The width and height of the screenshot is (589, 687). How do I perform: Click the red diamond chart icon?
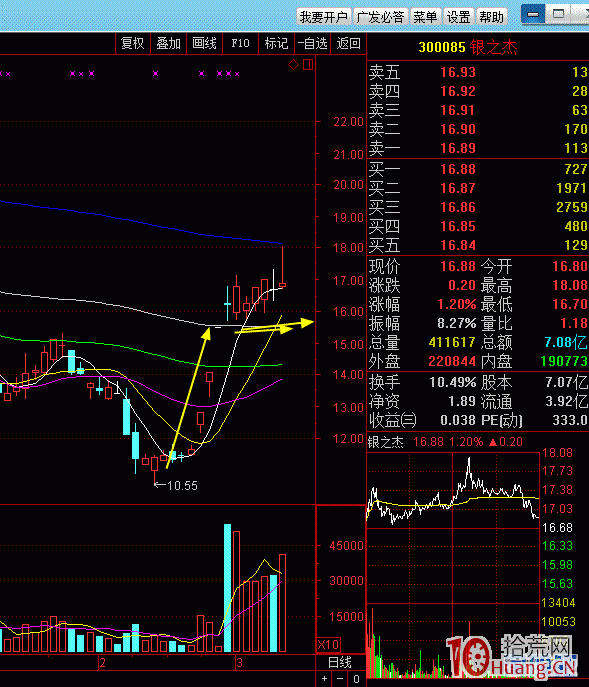point(293,65)
